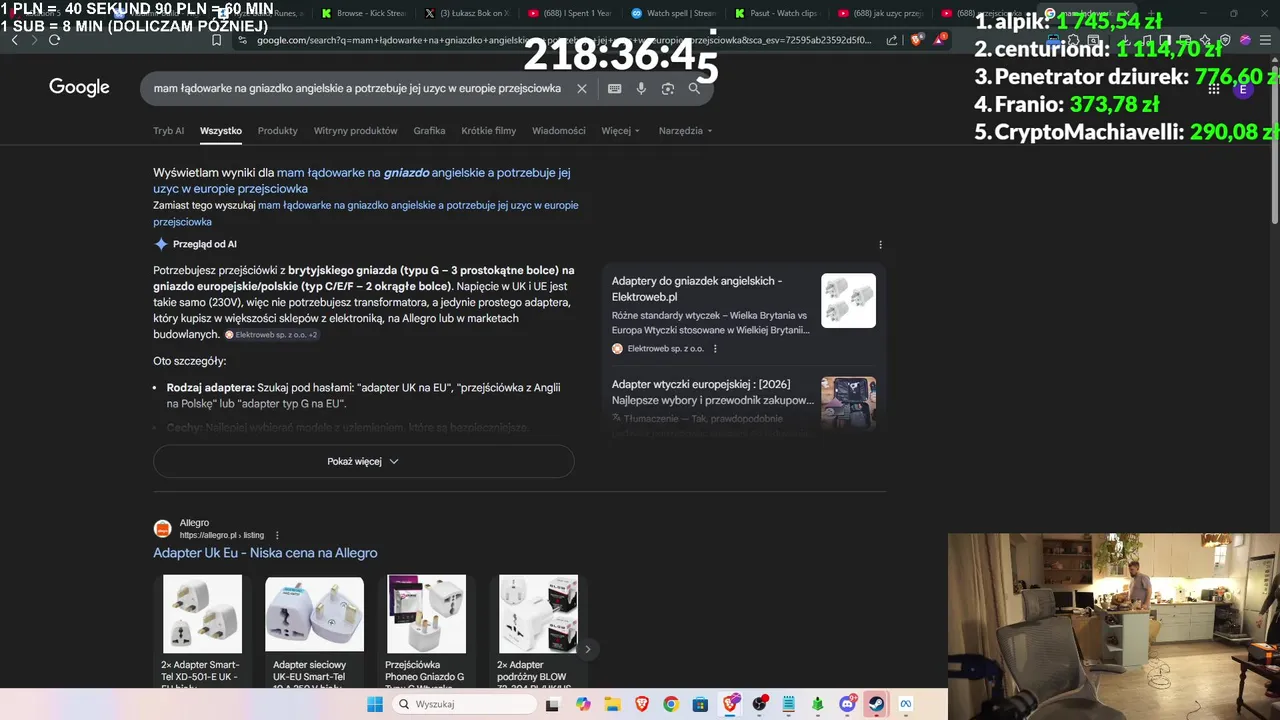Open Microsoft Store from the taskbar
Viewport: 1280px width, 720px height.
click(x=700, y=704)
